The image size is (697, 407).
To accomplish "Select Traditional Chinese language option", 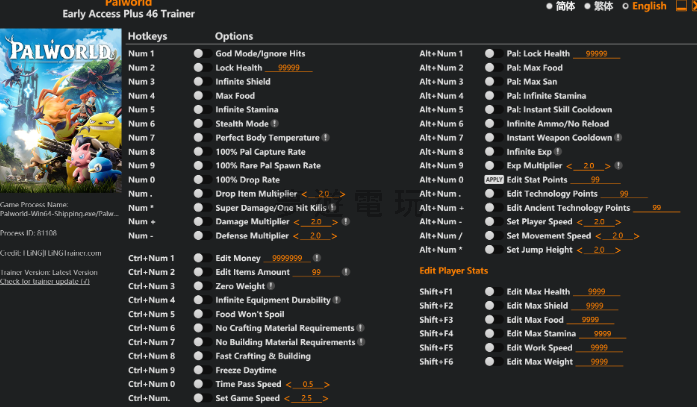I will point(599,6).
